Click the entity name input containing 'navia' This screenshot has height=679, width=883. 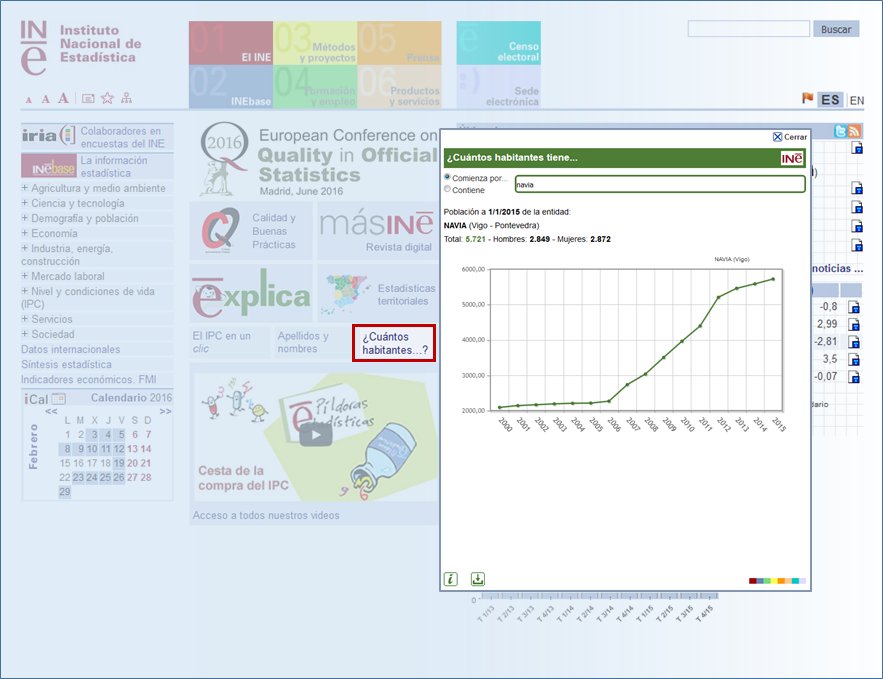(660, 184)
